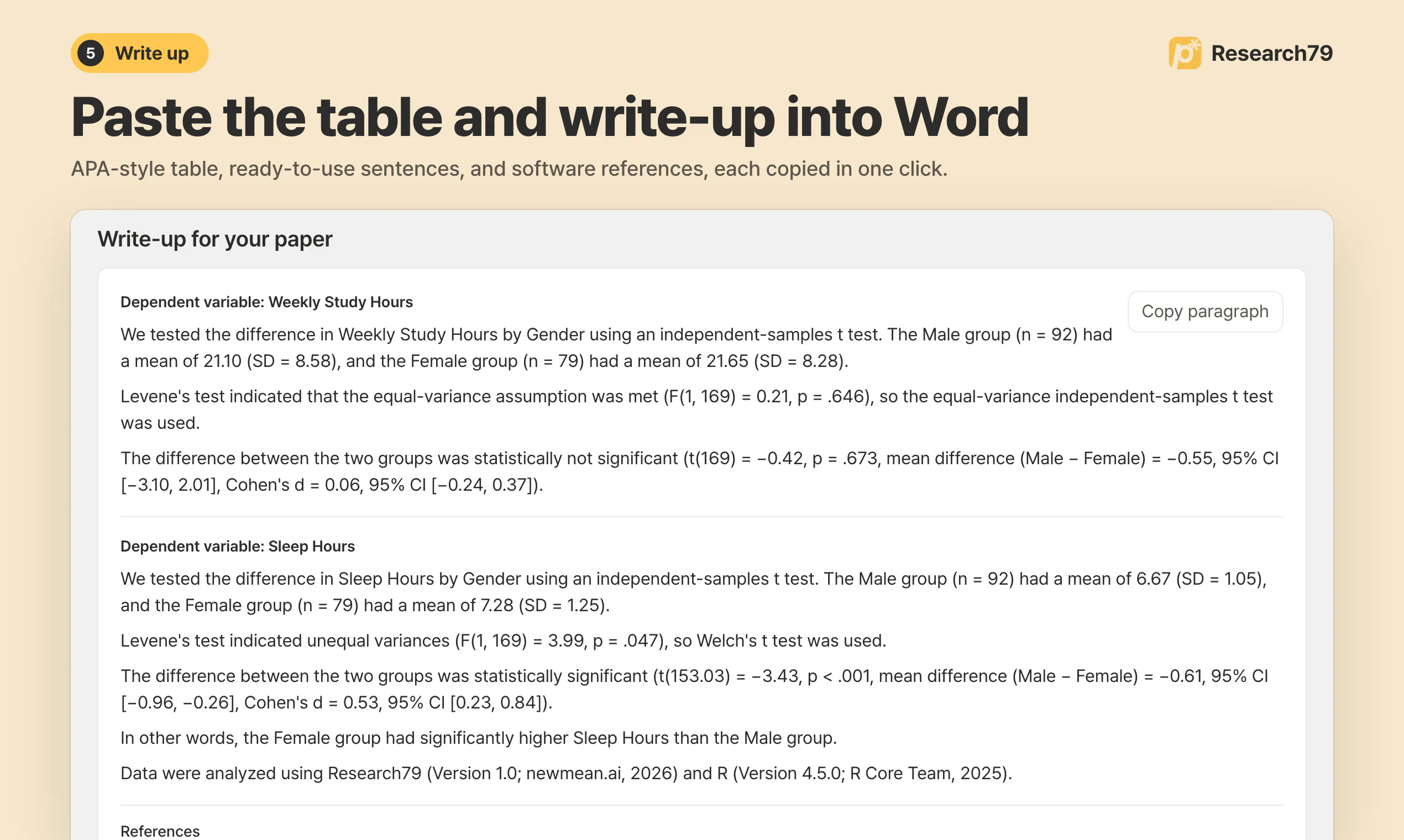Click the sentence about Levene's equal-variance assumption met

pos(696,410)
